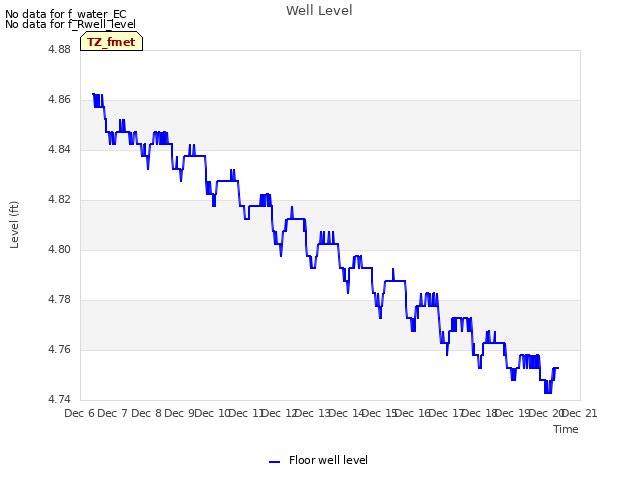640x480 pixels.
Task: Select the 4.78 y-axis tick label
Action: [x=59, y=300]
